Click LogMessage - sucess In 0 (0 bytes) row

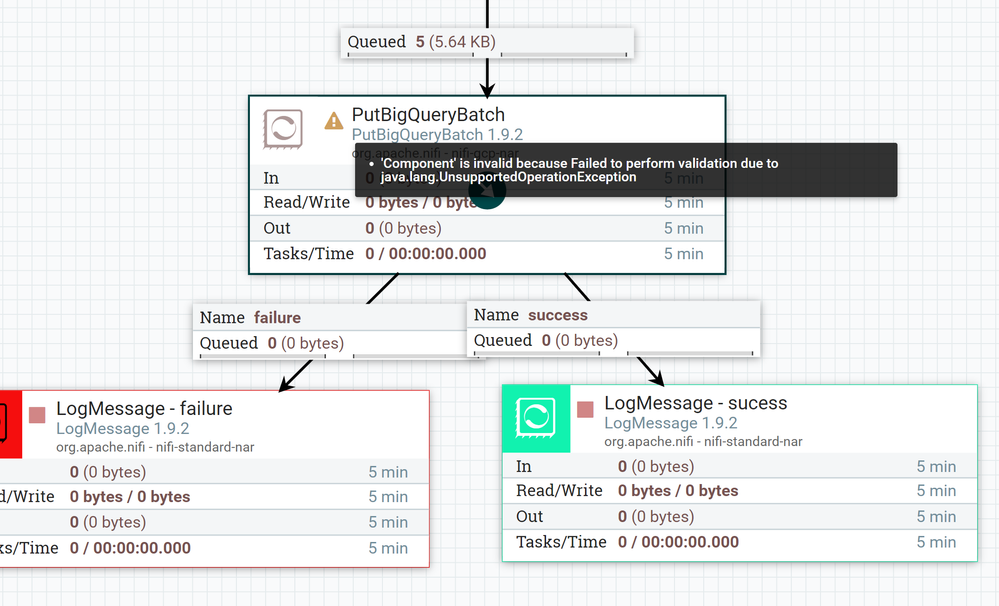click(740, 466)
